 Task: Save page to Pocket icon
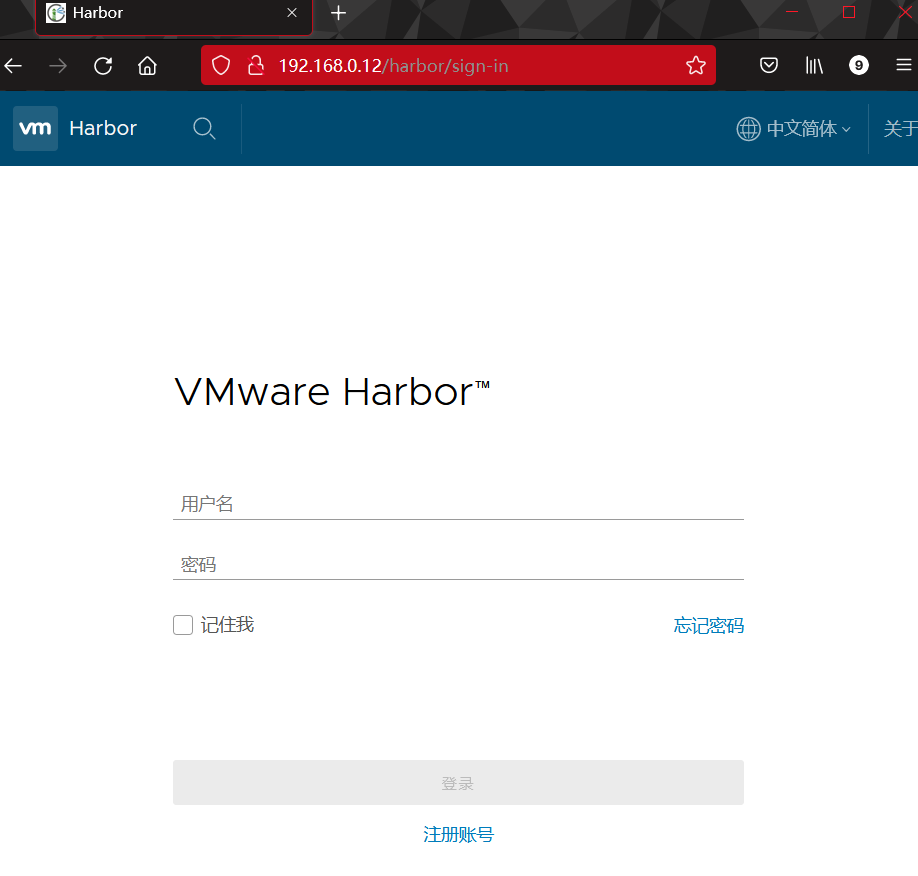(769, 65)
